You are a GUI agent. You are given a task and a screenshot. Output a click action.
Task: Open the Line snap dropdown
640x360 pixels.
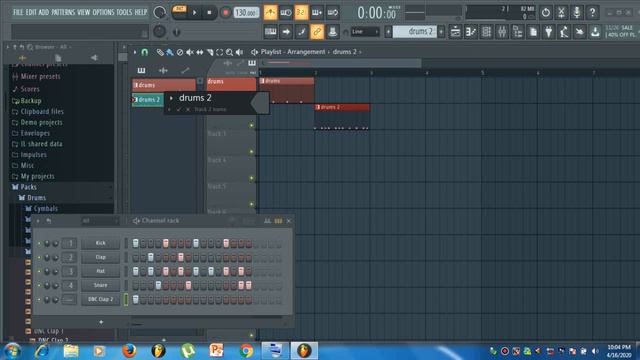365,31
